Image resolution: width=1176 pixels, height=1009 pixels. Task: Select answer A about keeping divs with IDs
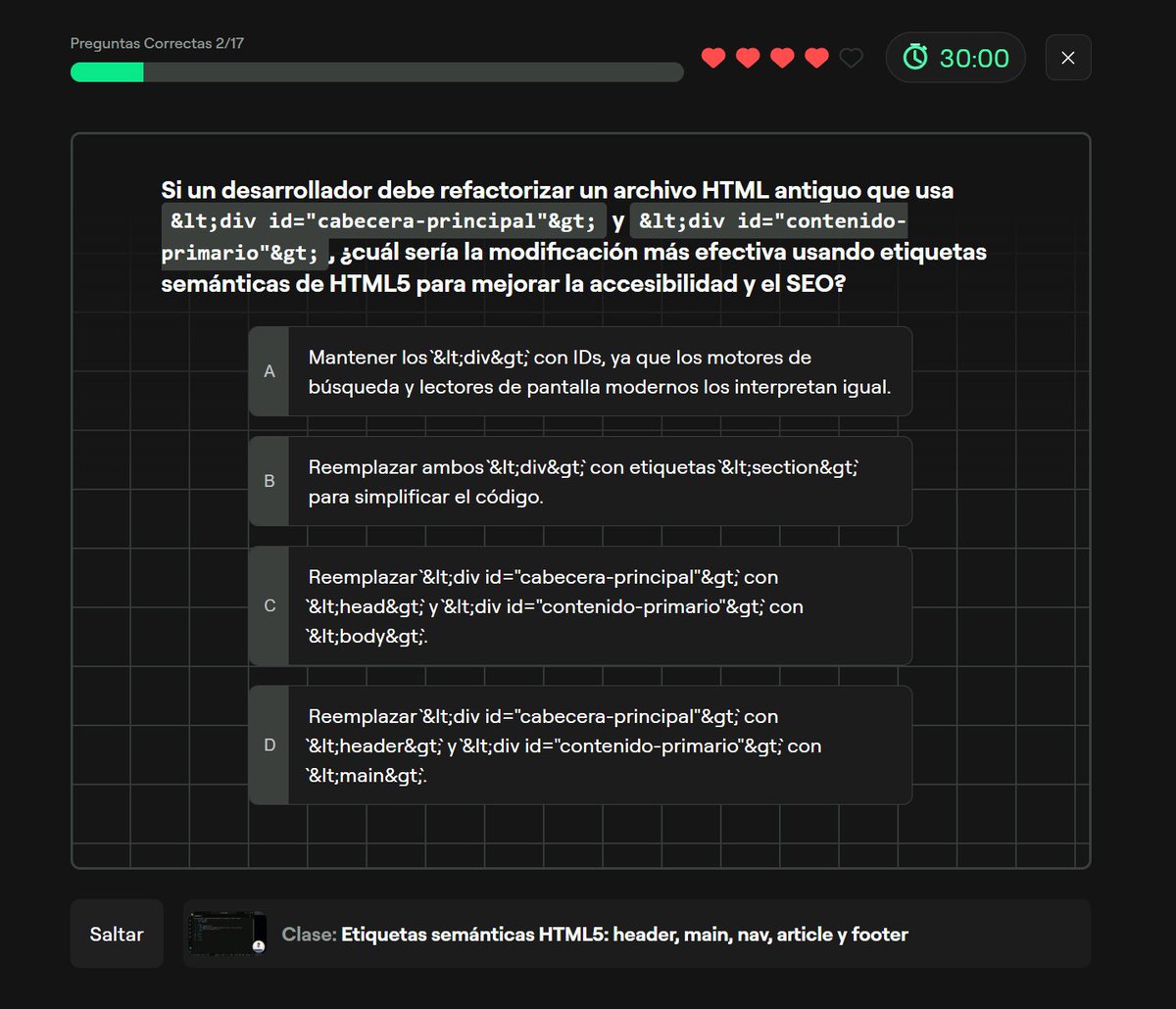pos(580,371)
